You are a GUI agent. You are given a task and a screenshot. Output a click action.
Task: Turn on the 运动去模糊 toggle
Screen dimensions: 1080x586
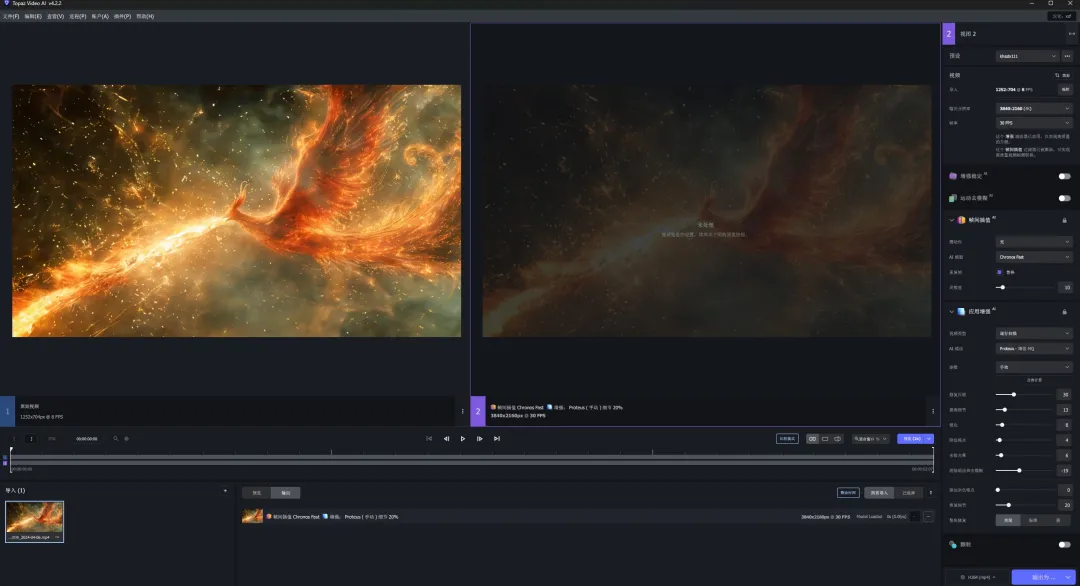coord(1064,198)
